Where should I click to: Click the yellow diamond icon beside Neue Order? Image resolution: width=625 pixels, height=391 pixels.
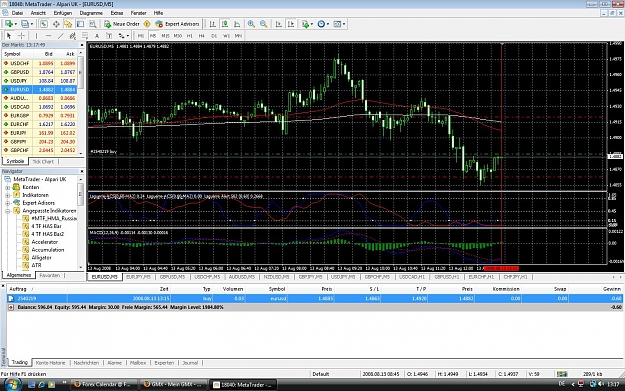(147, 24)
